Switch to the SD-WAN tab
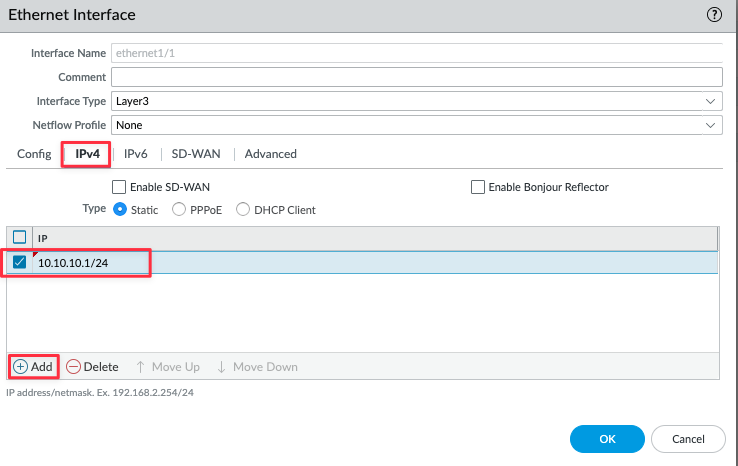This screenshot has height=466, width=738. [196, 154]
